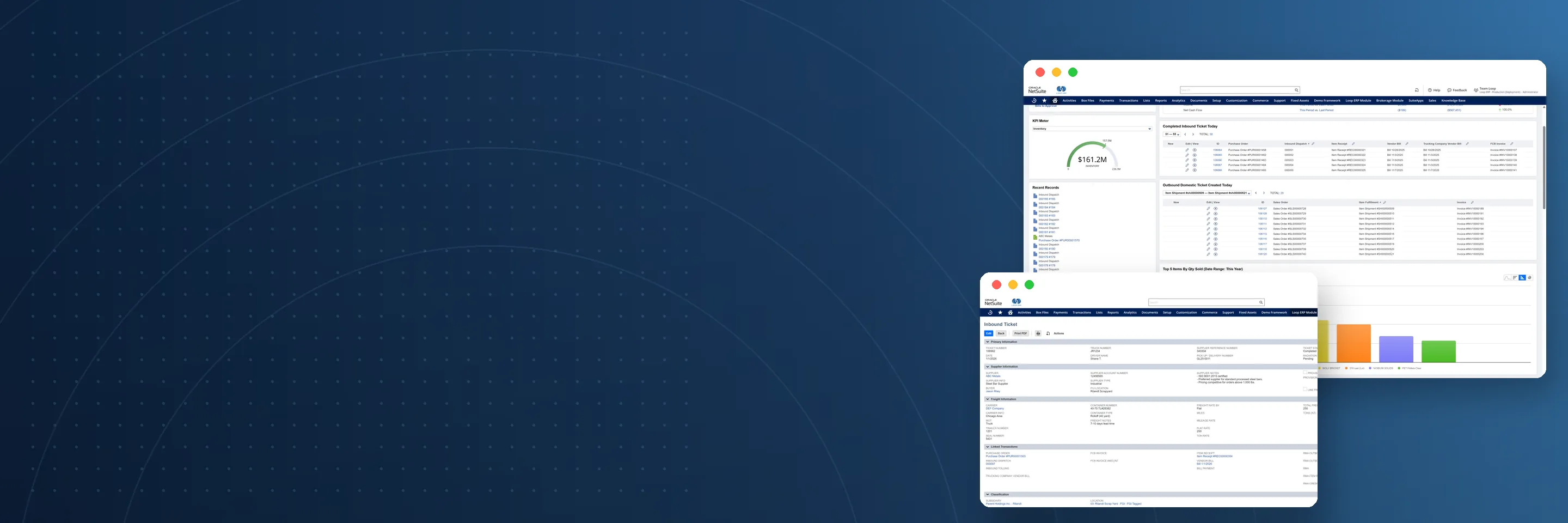View outbound ticket 106107 via eye icon

coord(1216,209)
